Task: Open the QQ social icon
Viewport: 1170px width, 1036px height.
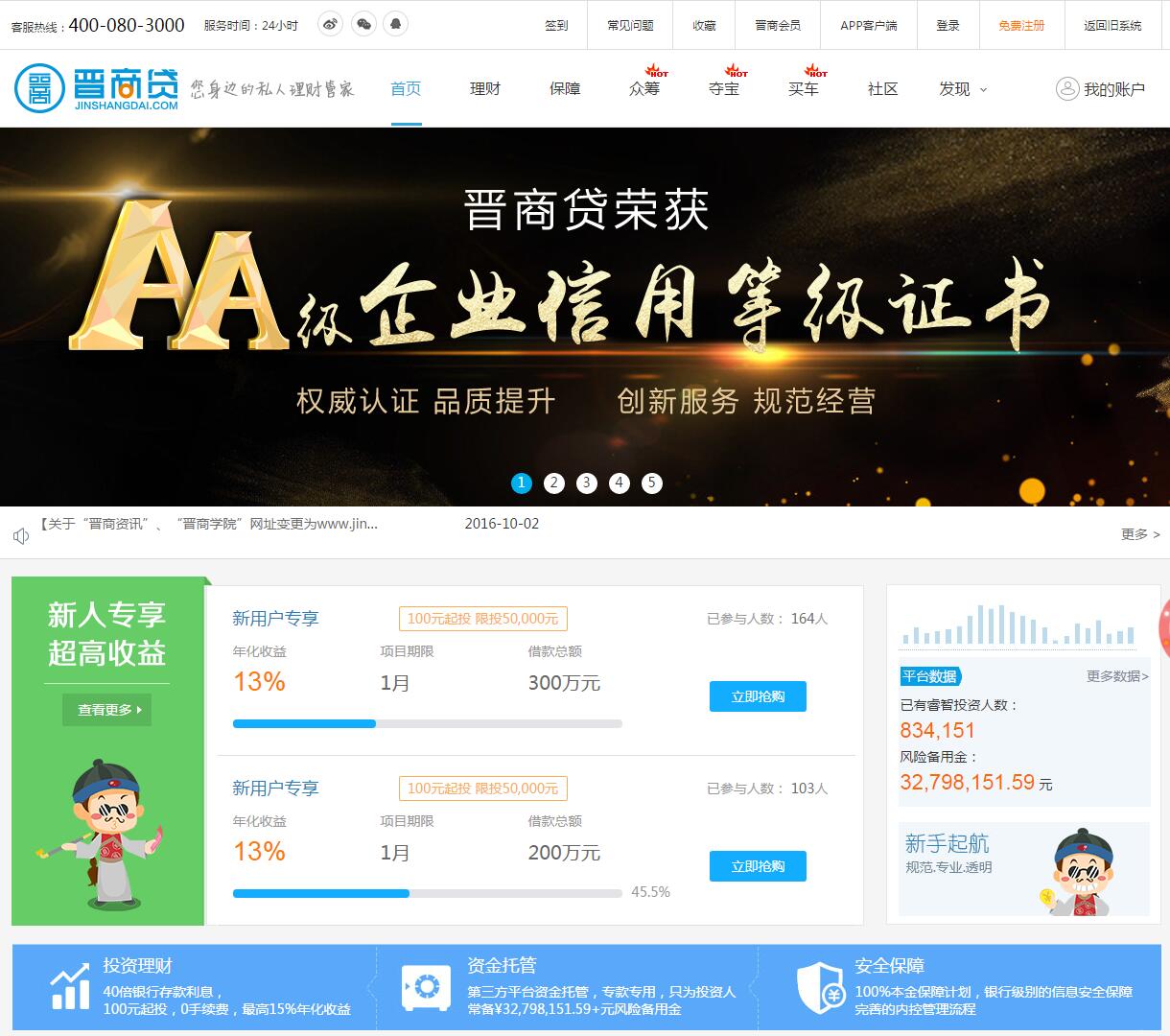Action: click(x=396, y=24)
